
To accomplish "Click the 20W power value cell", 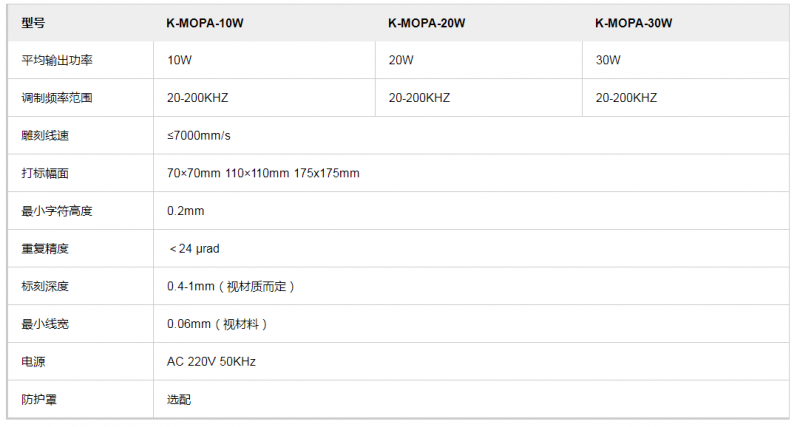I will (x=400, y=60).
